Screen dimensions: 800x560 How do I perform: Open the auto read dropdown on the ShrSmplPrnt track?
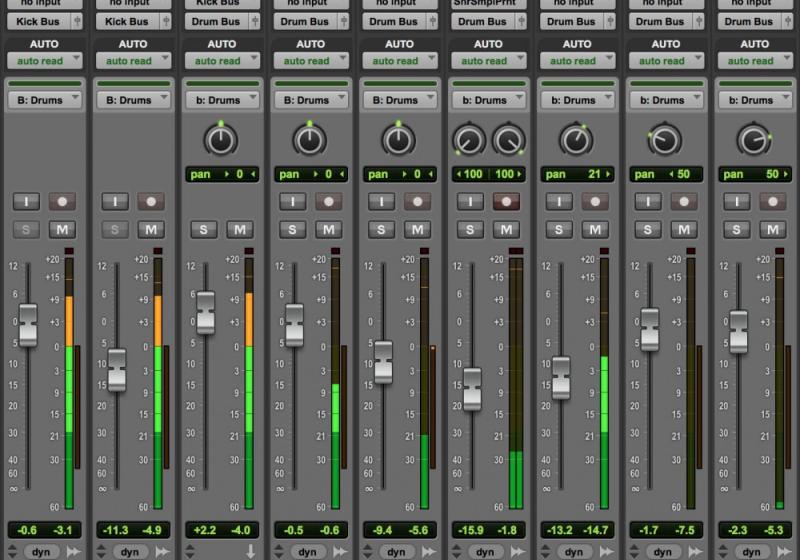(488, 61)
